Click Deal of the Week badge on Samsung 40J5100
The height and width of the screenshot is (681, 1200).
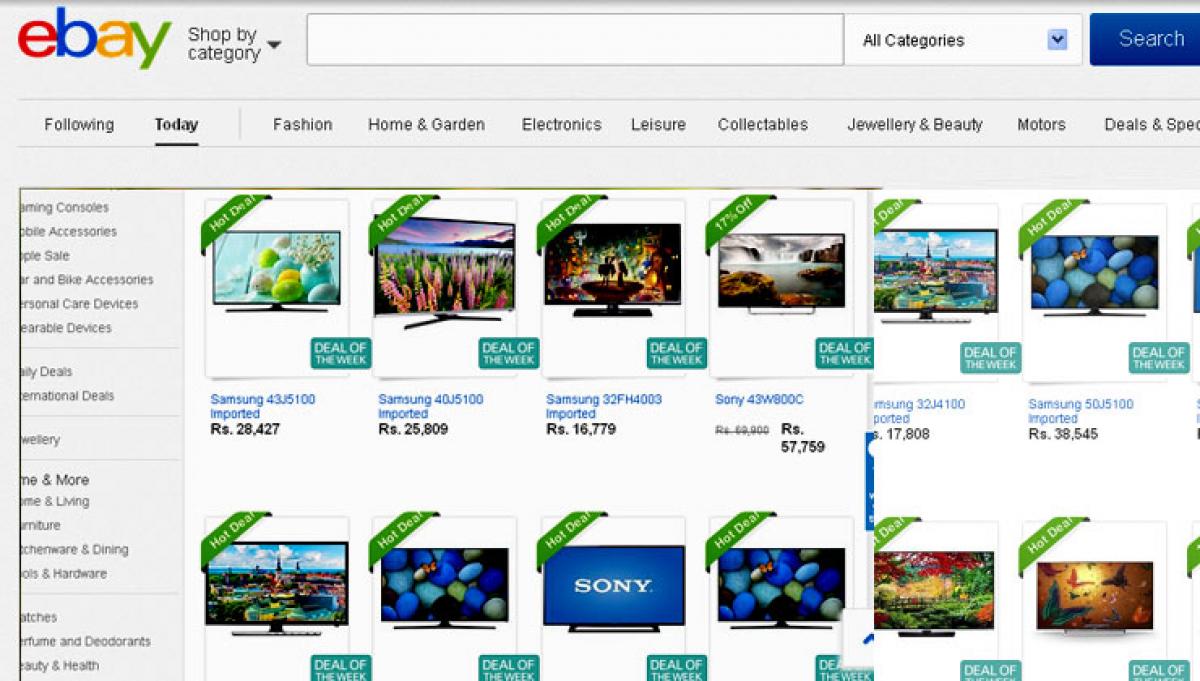pyautogui.click(x=509, y=354)
